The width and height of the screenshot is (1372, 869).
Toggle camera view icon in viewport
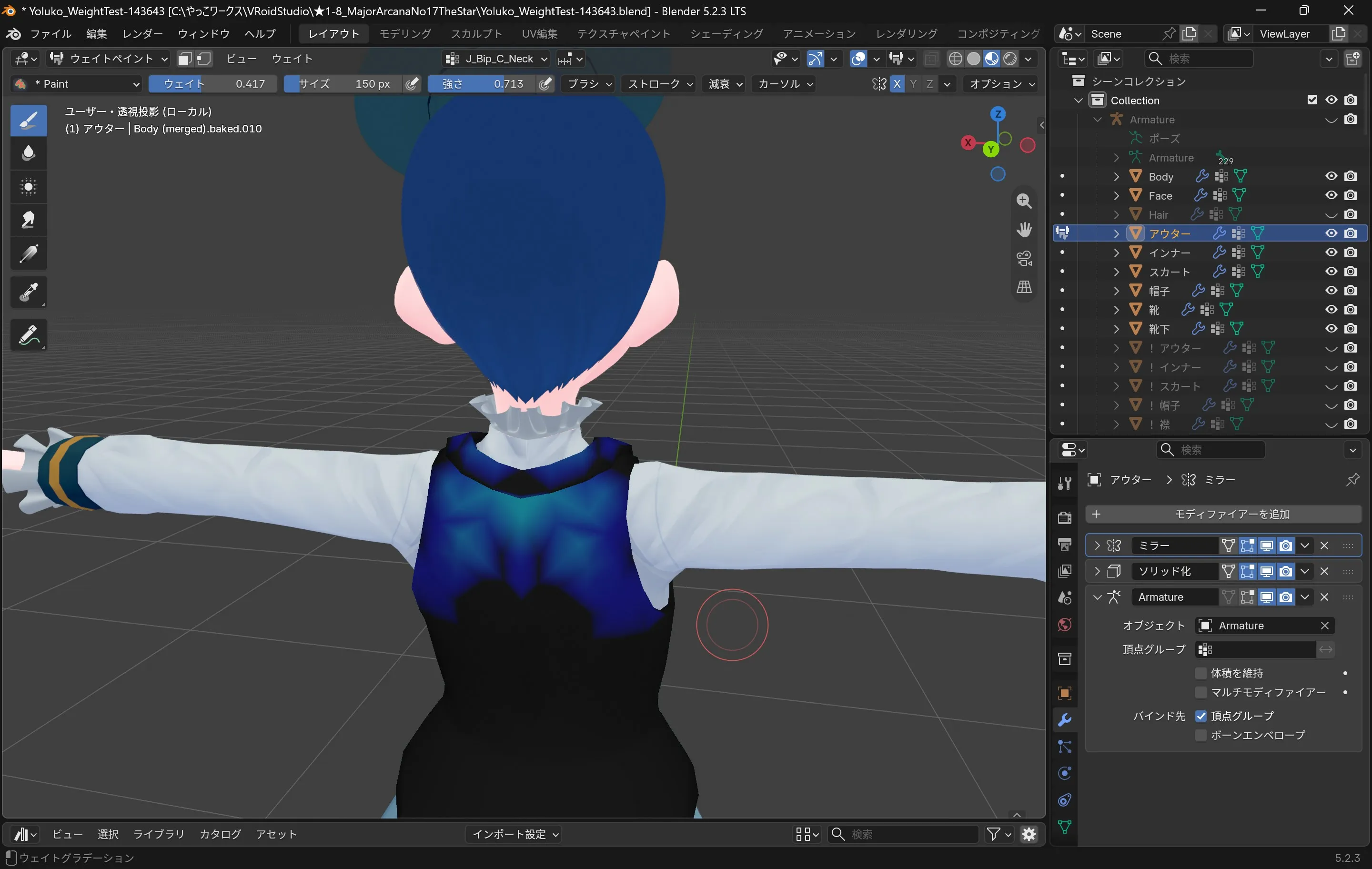[1024, 258]
